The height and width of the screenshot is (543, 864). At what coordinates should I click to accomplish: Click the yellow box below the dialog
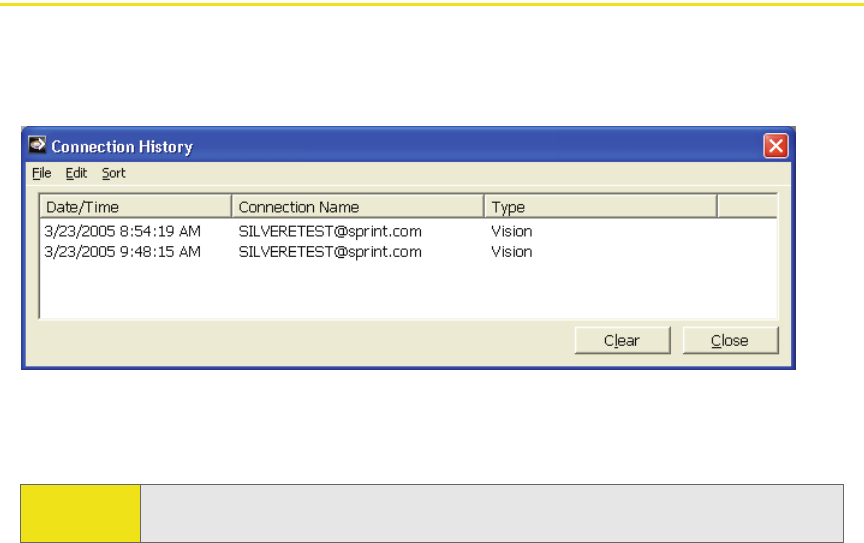click(x=80, y=513)
